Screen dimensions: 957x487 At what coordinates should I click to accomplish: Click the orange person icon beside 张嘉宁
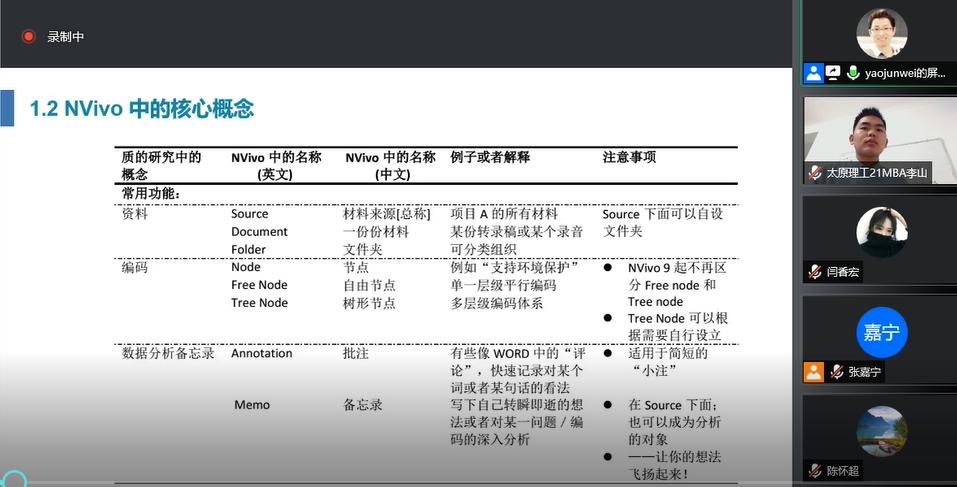coord(814,372)
